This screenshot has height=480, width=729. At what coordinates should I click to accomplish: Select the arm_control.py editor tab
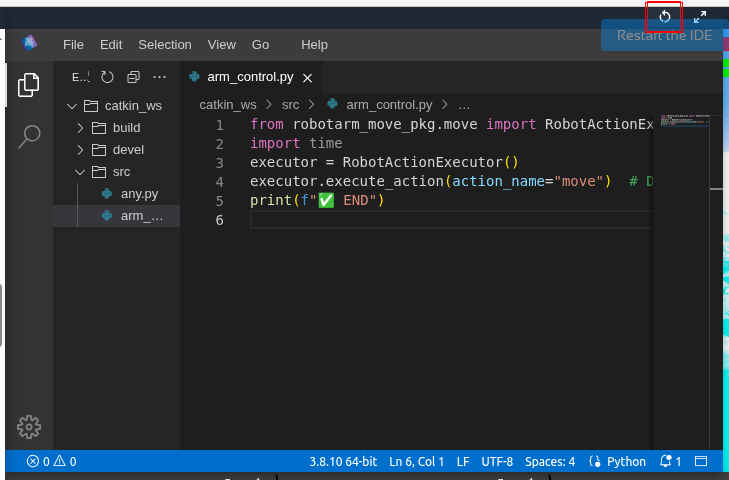point(250,77)
